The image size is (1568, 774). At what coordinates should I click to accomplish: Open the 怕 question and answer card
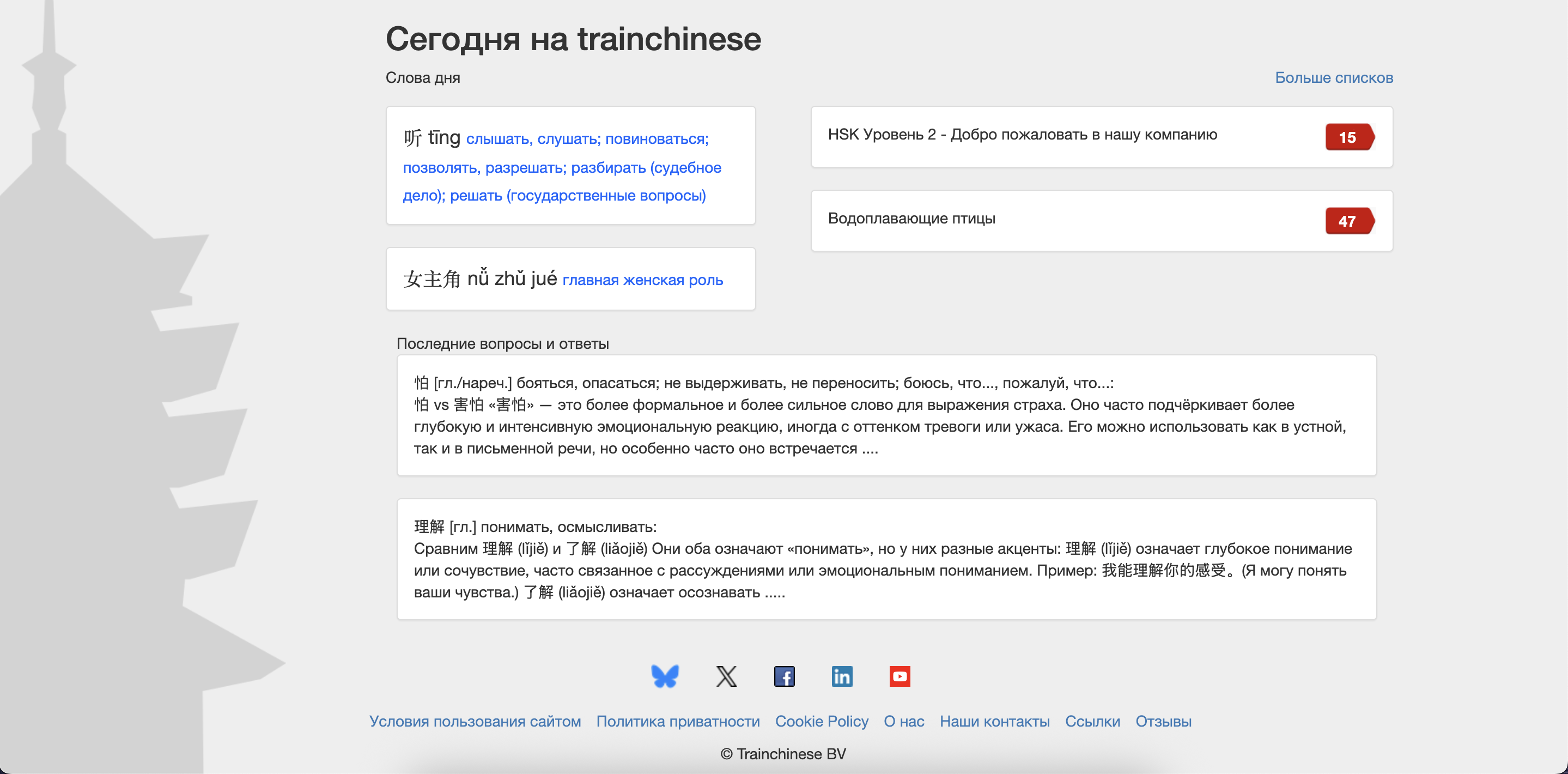[x=886, y=415]
